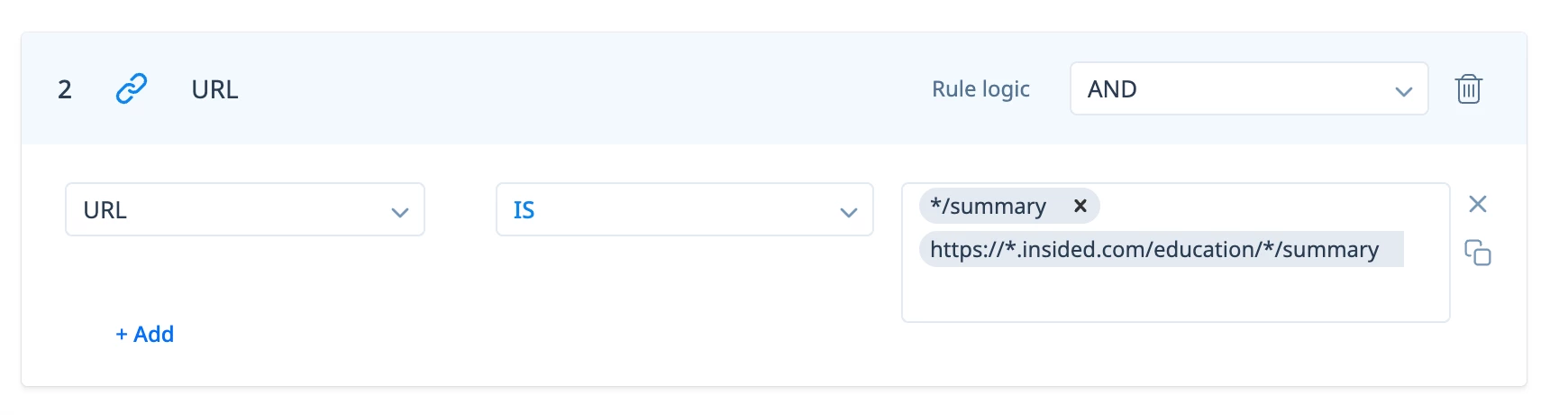Open the URL field type dropdown
The width and height of the screenshot is (1568, 415).
coord(245,209)
